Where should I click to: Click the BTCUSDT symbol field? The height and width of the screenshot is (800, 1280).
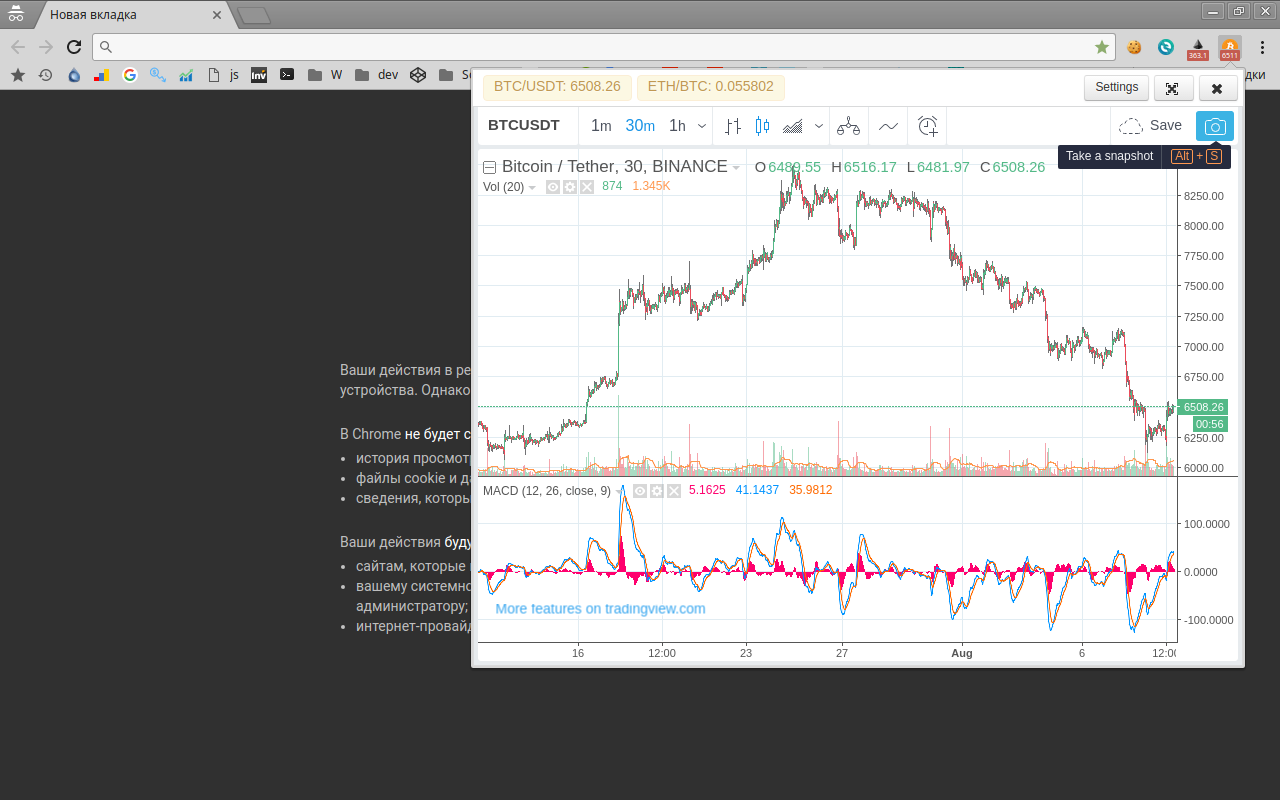pyautogui.click(x=524, y=126)
